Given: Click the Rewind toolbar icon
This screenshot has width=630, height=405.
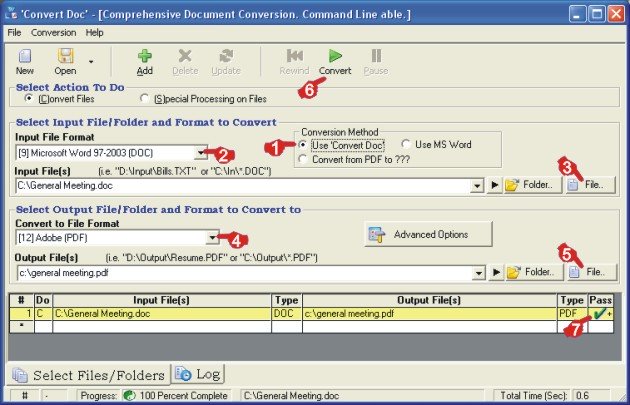Looking at the screenshot, I should [x=295, y=56].
